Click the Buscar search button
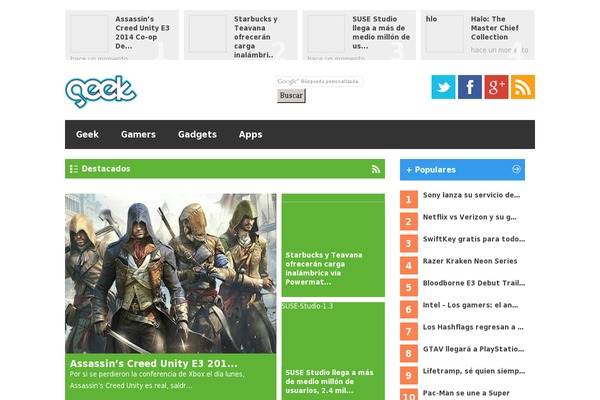600x400 pixels. (291, 95)
